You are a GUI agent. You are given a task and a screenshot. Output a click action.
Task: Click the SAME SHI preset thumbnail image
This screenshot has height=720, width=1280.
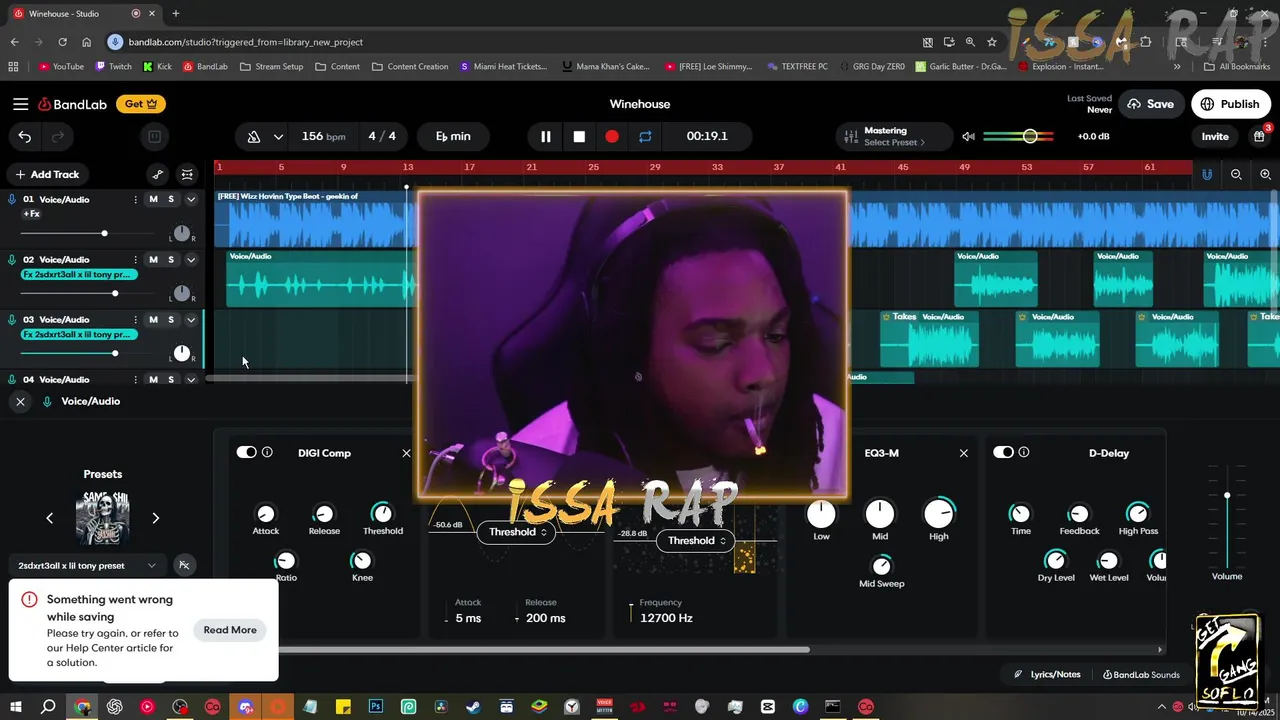coord(103,518)
